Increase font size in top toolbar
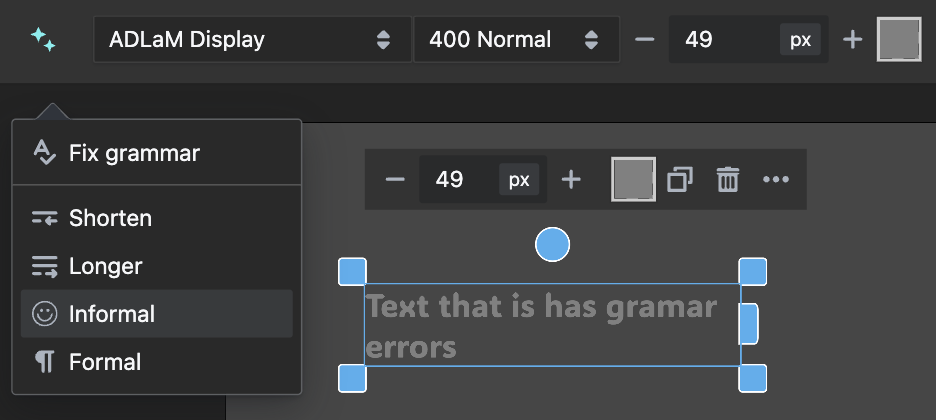The width and height of the screenshot is (936, 420). click(852, 39)
